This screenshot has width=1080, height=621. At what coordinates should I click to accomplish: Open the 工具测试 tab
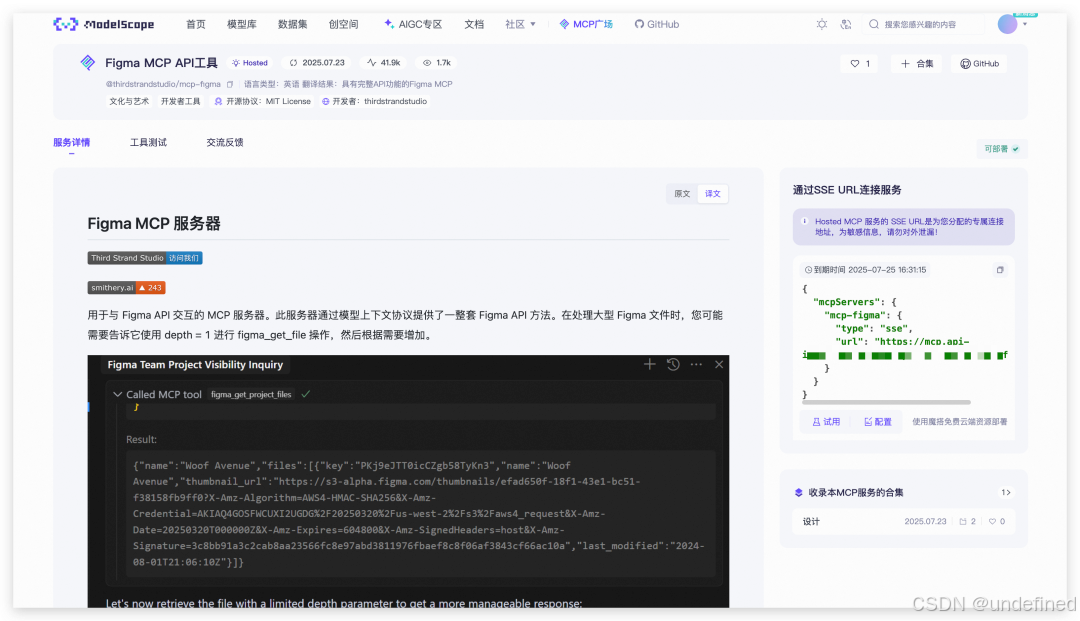[x=148, y=143]
